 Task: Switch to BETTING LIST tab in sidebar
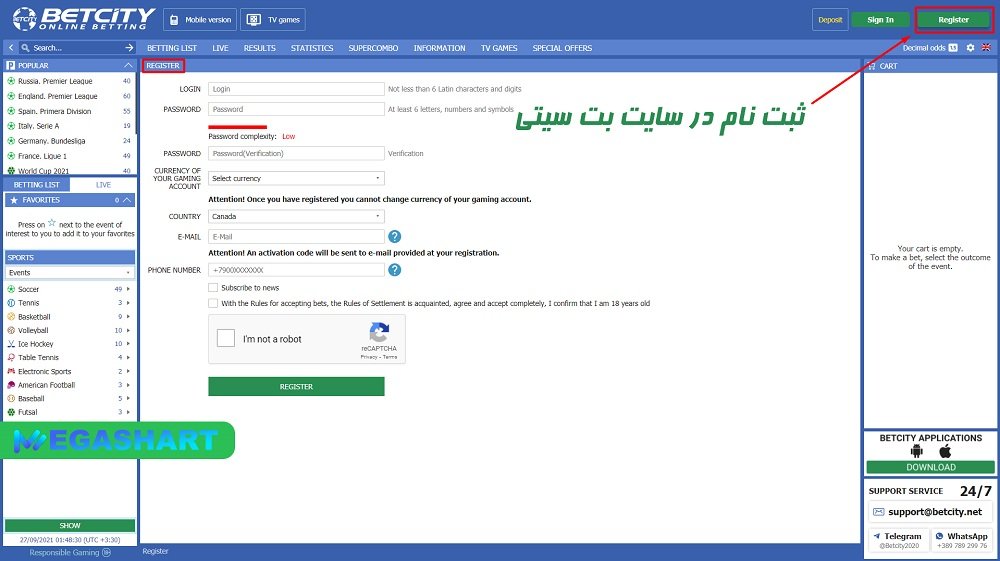point(36,185)
